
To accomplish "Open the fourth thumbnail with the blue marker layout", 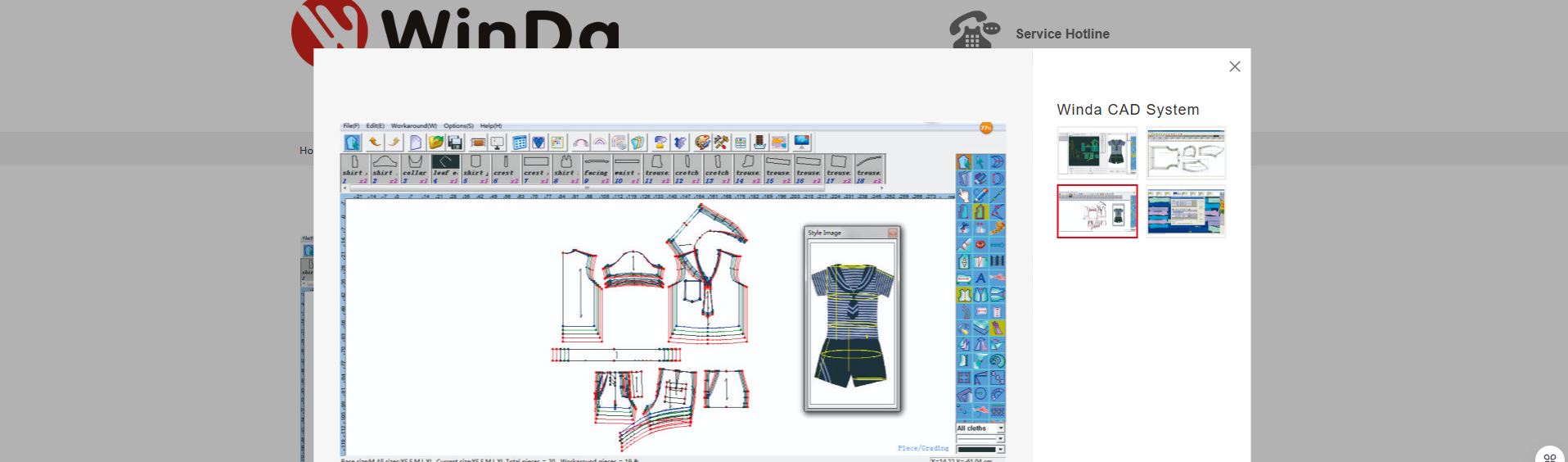I will pos(1186,211).
